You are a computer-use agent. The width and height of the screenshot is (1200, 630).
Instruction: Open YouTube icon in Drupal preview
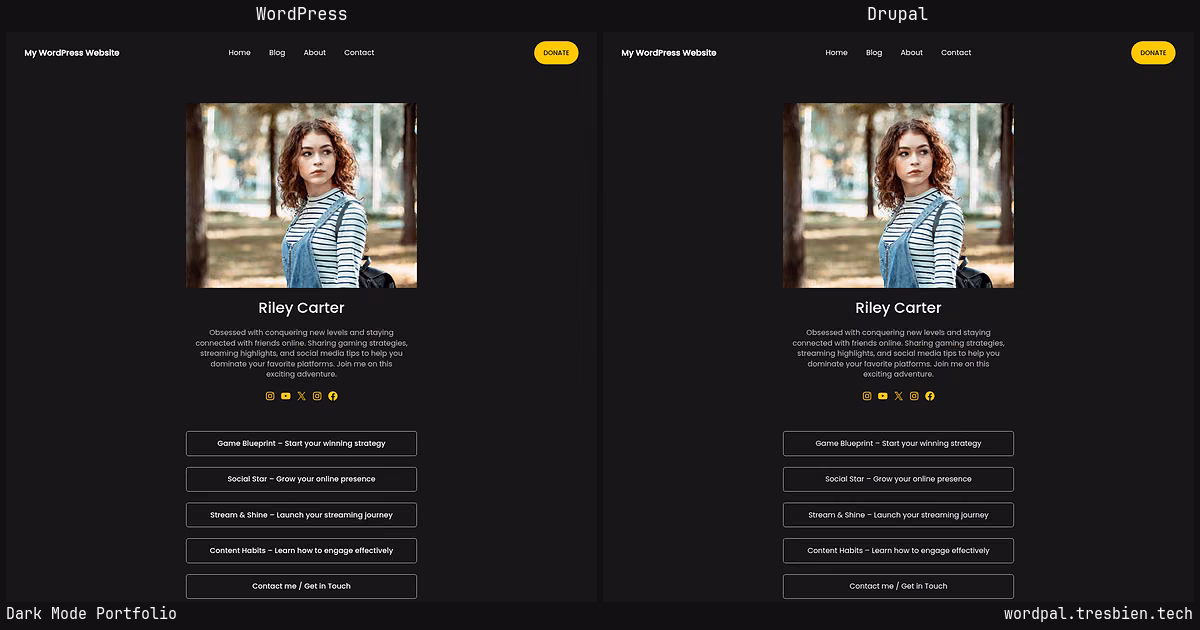pos(882,396)
